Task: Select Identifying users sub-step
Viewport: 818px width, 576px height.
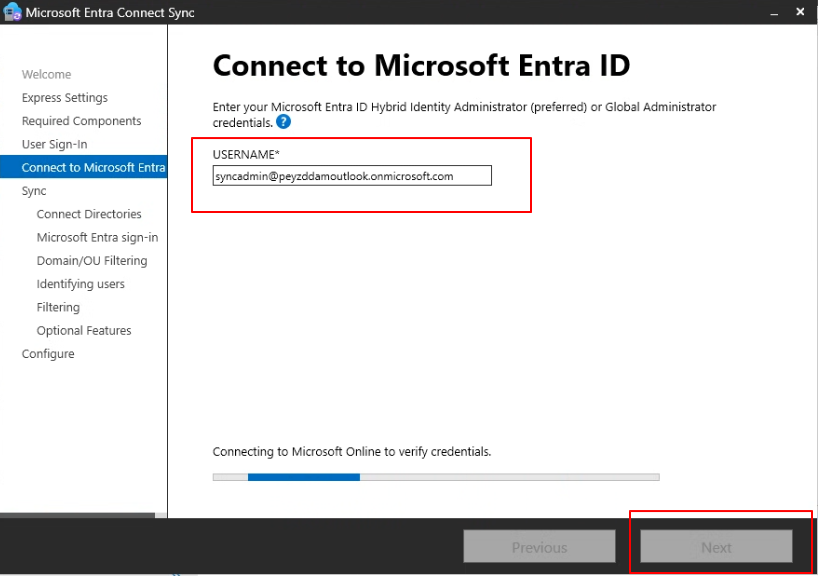Action: (x=80, y=284)
